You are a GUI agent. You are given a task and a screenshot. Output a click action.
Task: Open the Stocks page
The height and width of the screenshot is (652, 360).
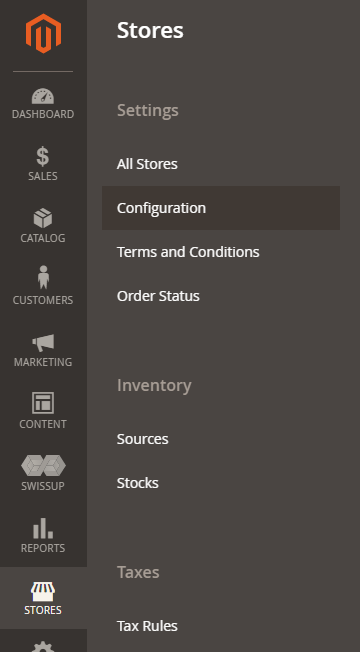138,483
